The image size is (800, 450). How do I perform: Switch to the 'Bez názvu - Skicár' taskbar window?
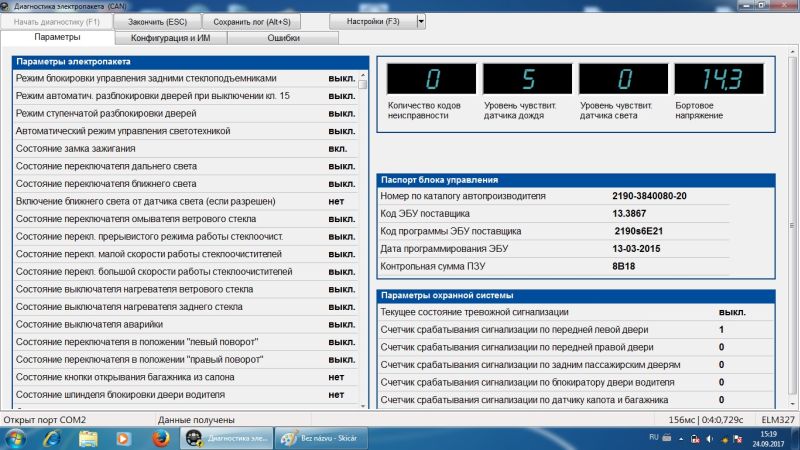pyautogui.click(x=320, y=438)
